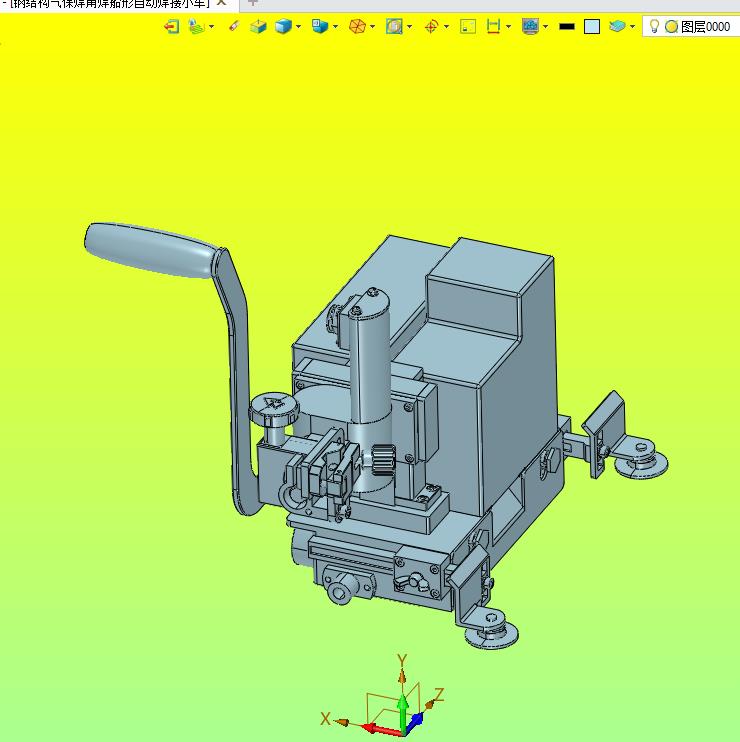
Task: Click the monitor display settings icon
Action: click(x=530, y=26)
